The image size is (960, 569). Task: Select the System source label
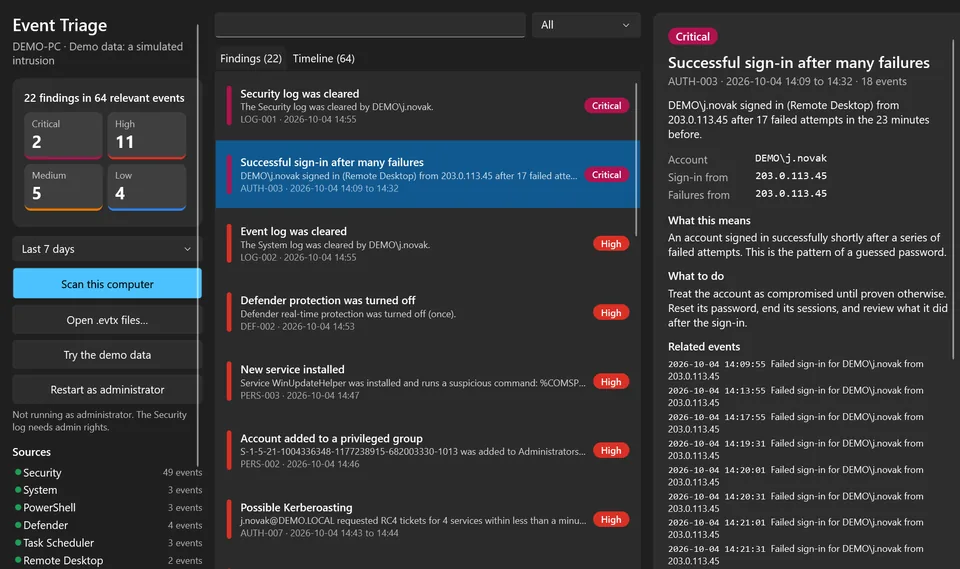point(40,490)
